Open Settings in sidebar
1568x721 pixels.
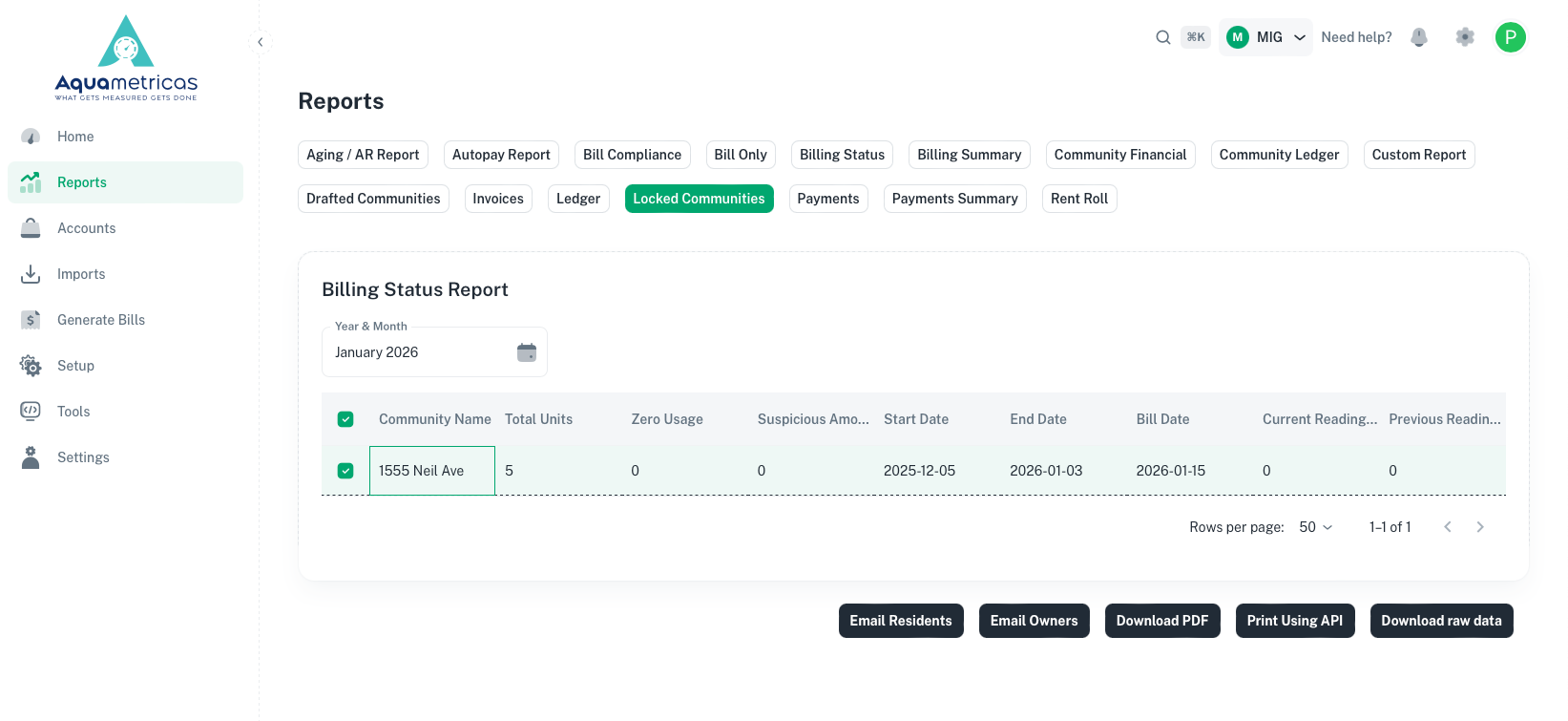(x=125, y=457)
